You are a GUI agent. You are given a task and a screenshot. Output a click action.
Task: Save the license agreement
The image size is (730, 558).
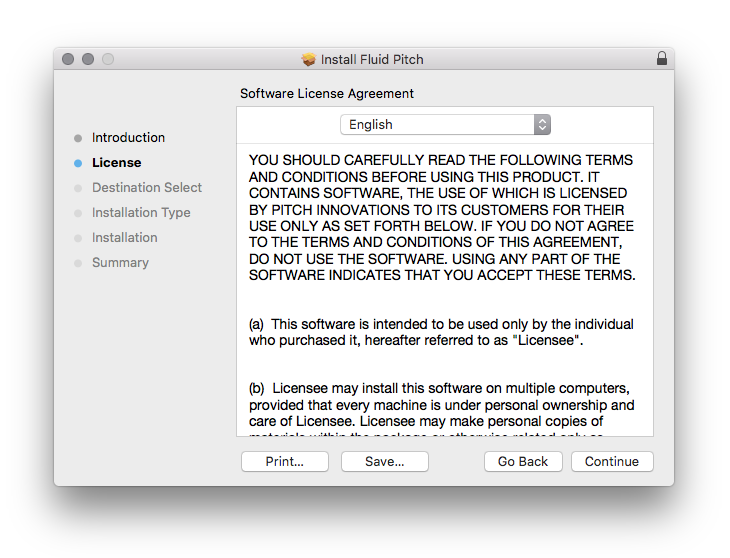[x=385, y=461]
